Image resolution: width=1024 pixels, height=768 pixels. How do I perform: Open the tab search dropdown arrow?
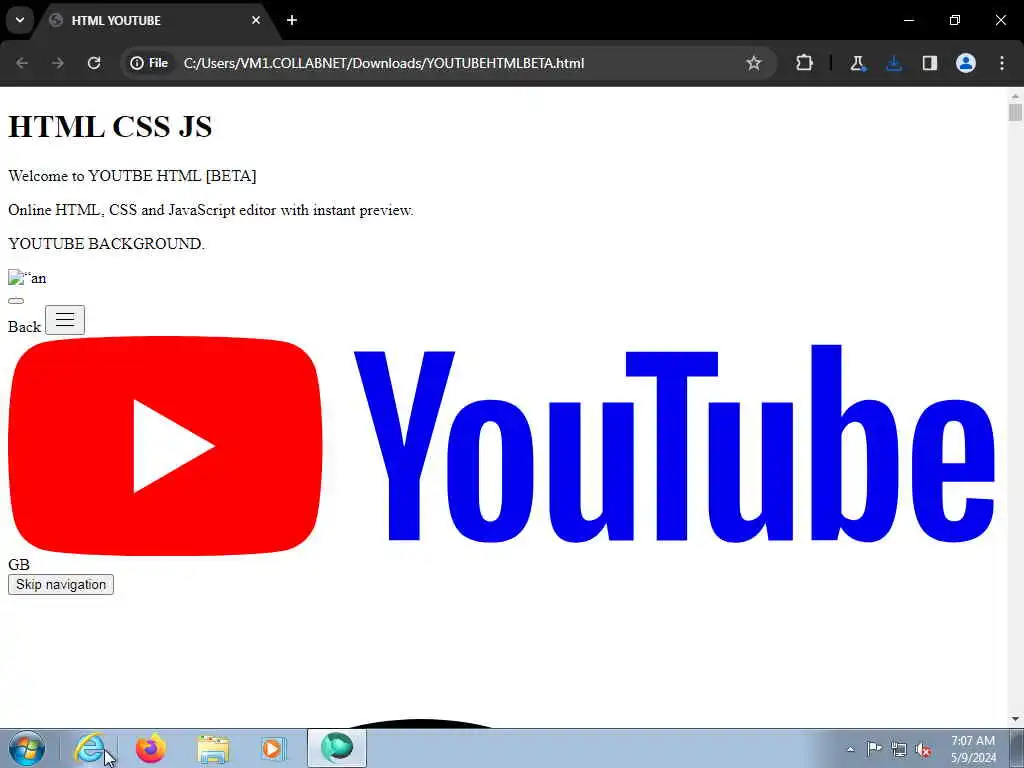pyautogui.click(x=20, y=20)
